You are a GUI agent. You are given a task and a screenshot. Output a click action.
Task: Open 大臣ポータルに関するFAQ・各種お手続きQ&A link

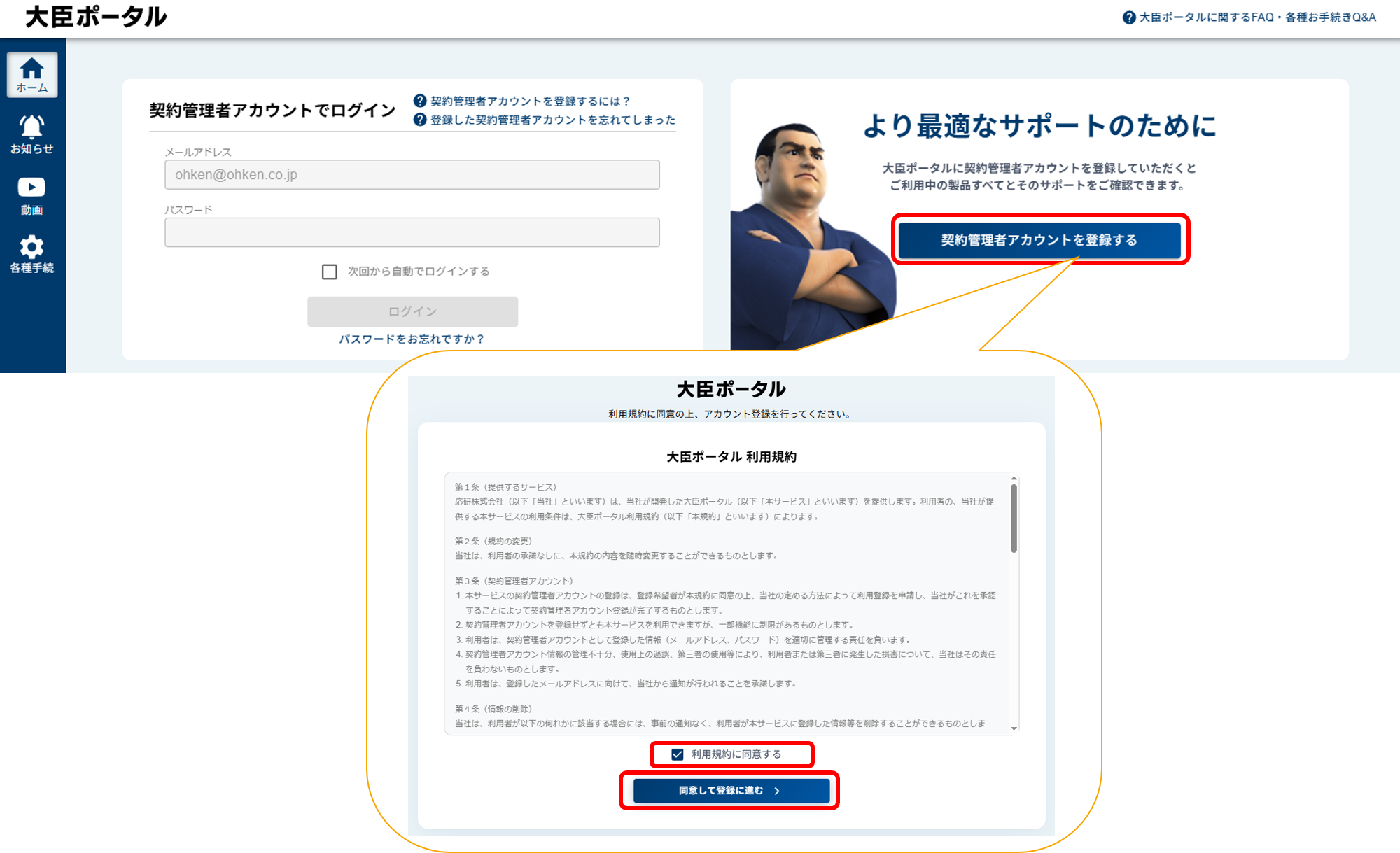[x=1257, y=17]
